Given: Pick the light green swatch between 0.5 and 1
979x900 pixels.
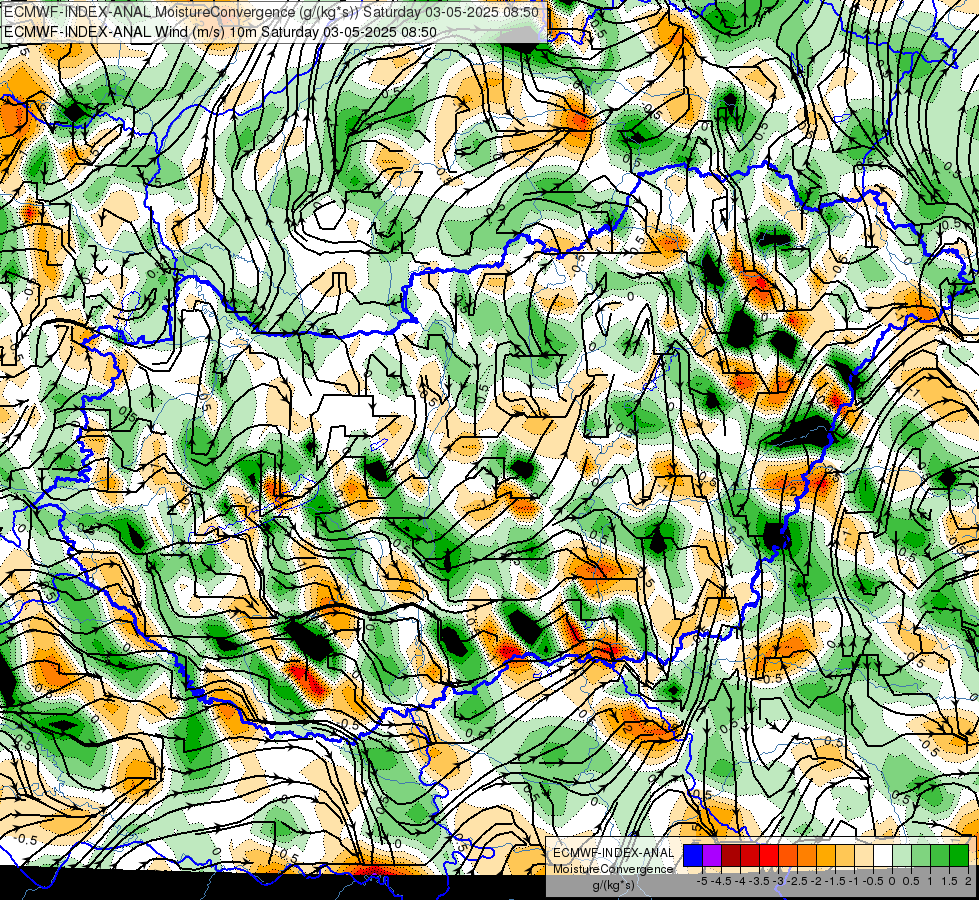Looking at the screenshot, I should 921,855.
